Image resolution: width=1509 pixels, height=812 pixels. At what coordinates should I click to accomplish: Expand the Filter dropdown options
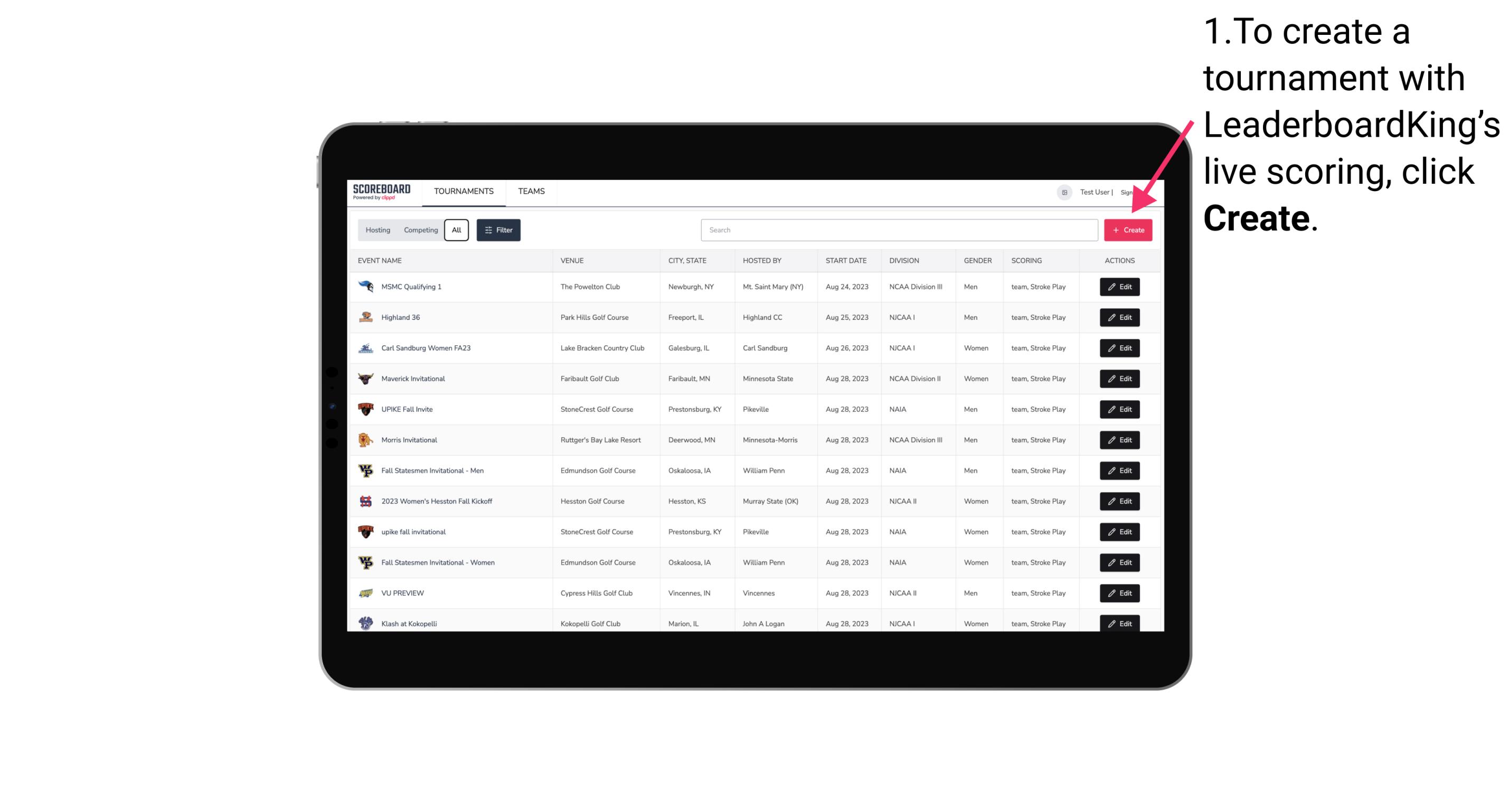coord(498,229)
